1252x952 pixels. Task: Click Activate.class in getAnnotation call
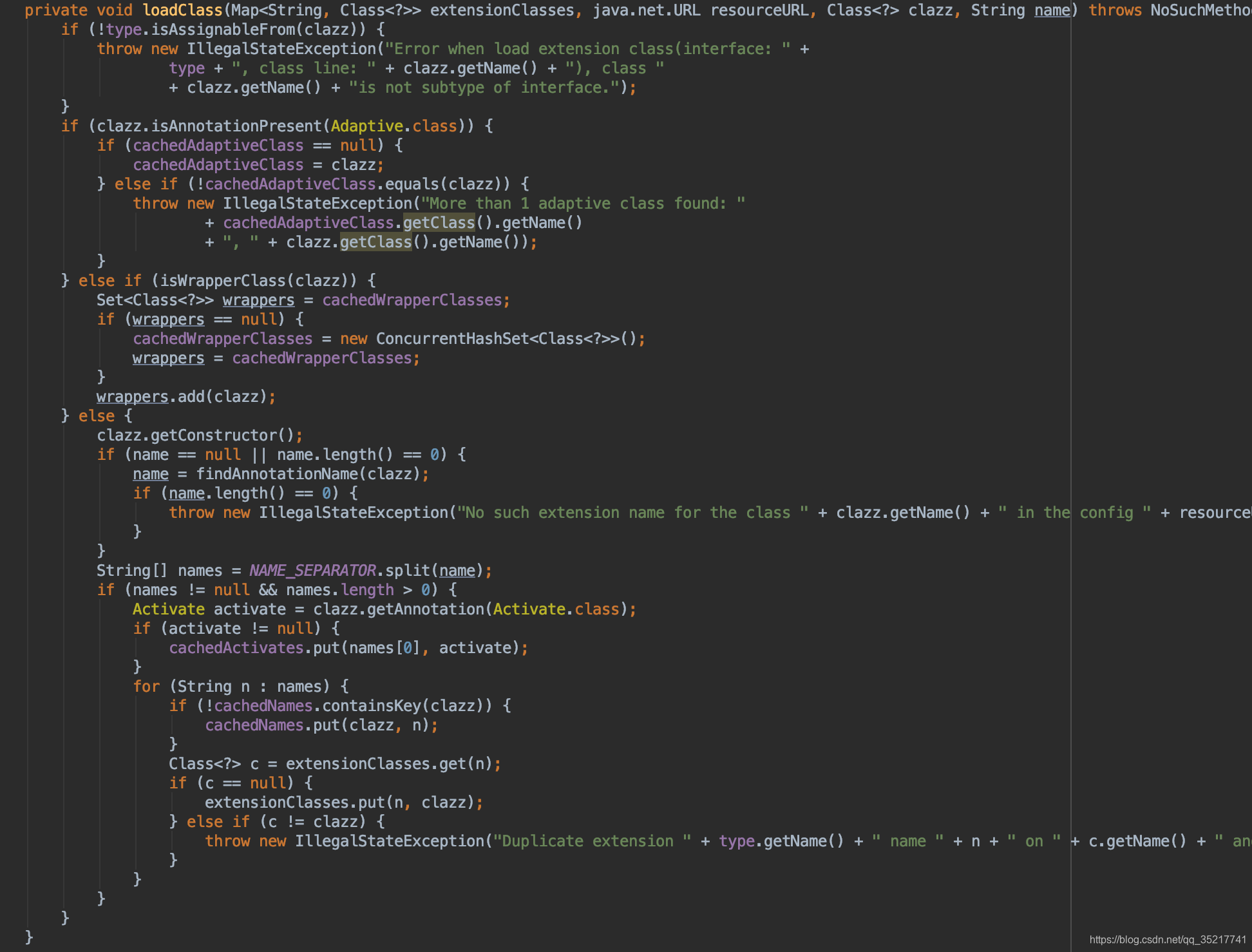[556, 609]
